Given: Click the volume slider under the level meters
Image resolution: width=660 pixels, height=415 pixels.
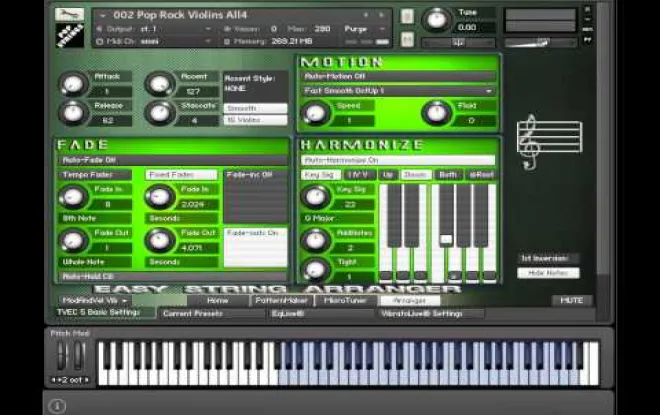Looking at the screenshot, I should click(540, 43).
